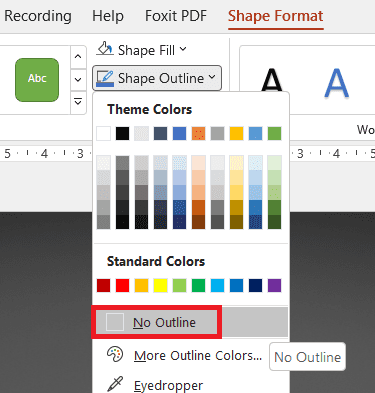Screen dimensions: 375x393
Task: Choose No Outline option
Action: 191,322
